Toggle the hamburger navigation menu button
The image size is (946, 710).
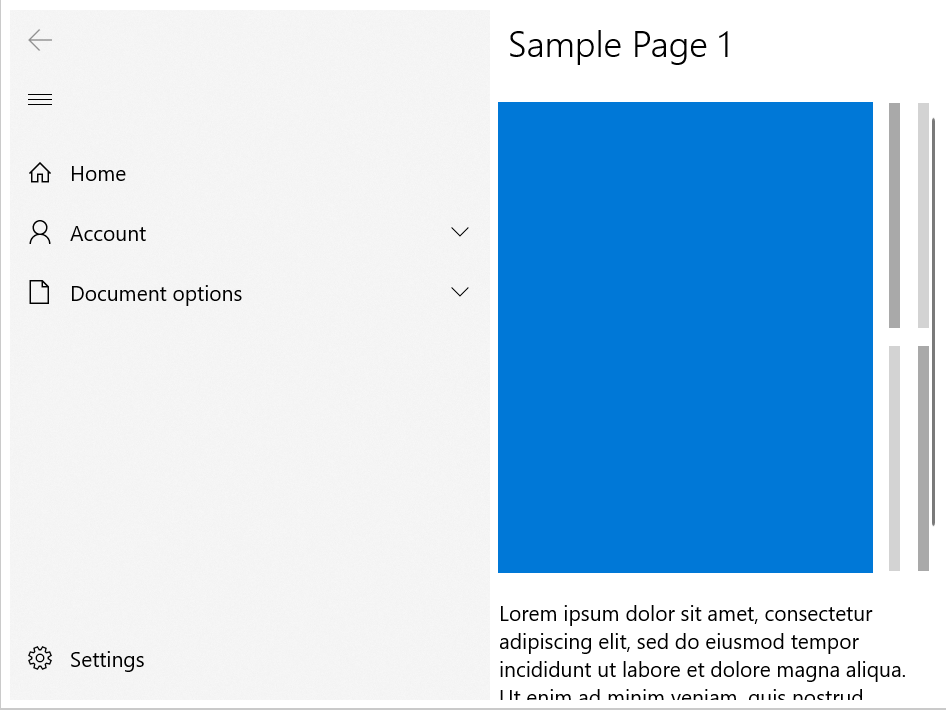(40, 100)
